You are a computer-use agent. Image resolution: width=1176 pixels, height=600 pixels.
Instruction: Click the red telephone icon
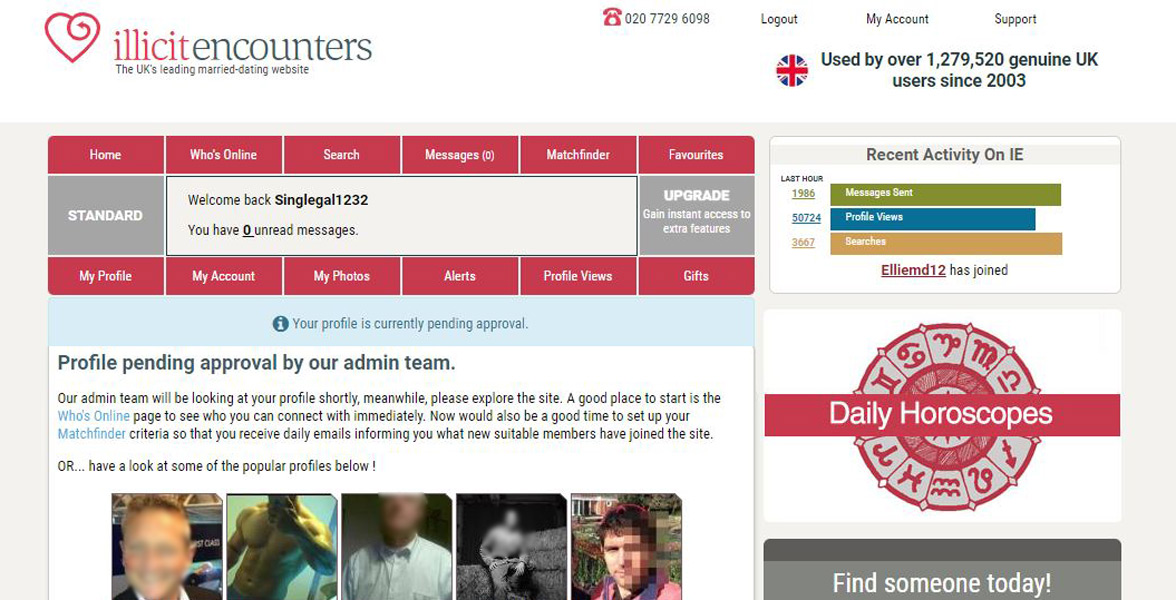pyautogui.click(x=612, y=16)
